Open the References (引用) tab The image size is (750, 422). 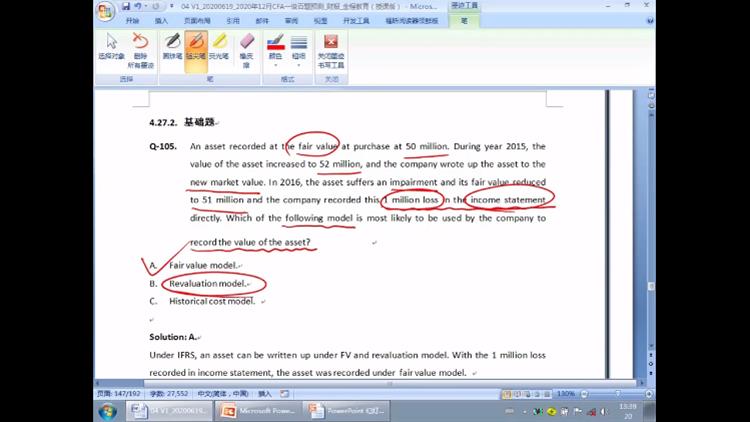tap(233, 21)
